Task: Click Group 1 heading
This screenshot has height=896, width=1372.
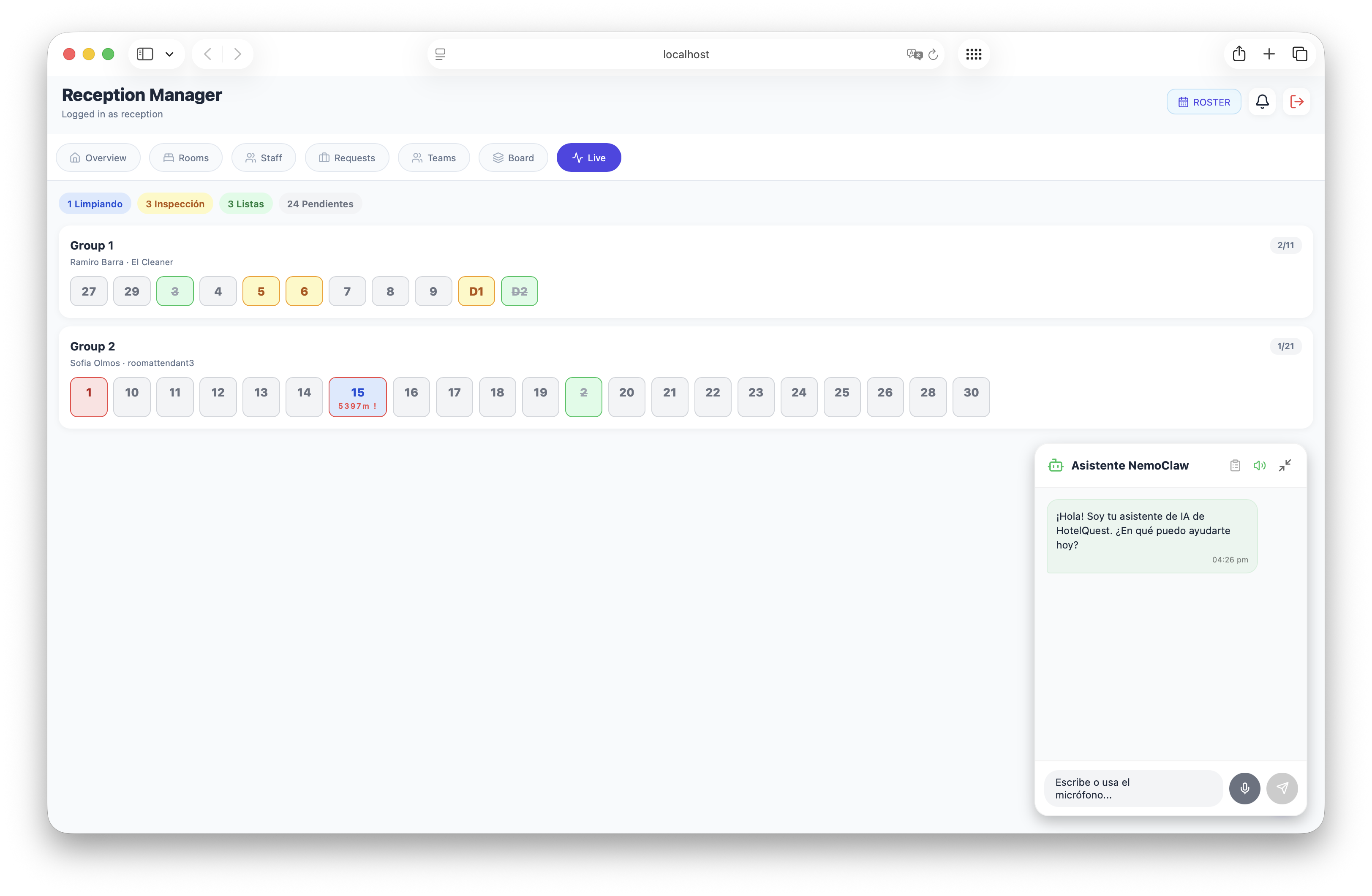Action: tap(92, 245)
